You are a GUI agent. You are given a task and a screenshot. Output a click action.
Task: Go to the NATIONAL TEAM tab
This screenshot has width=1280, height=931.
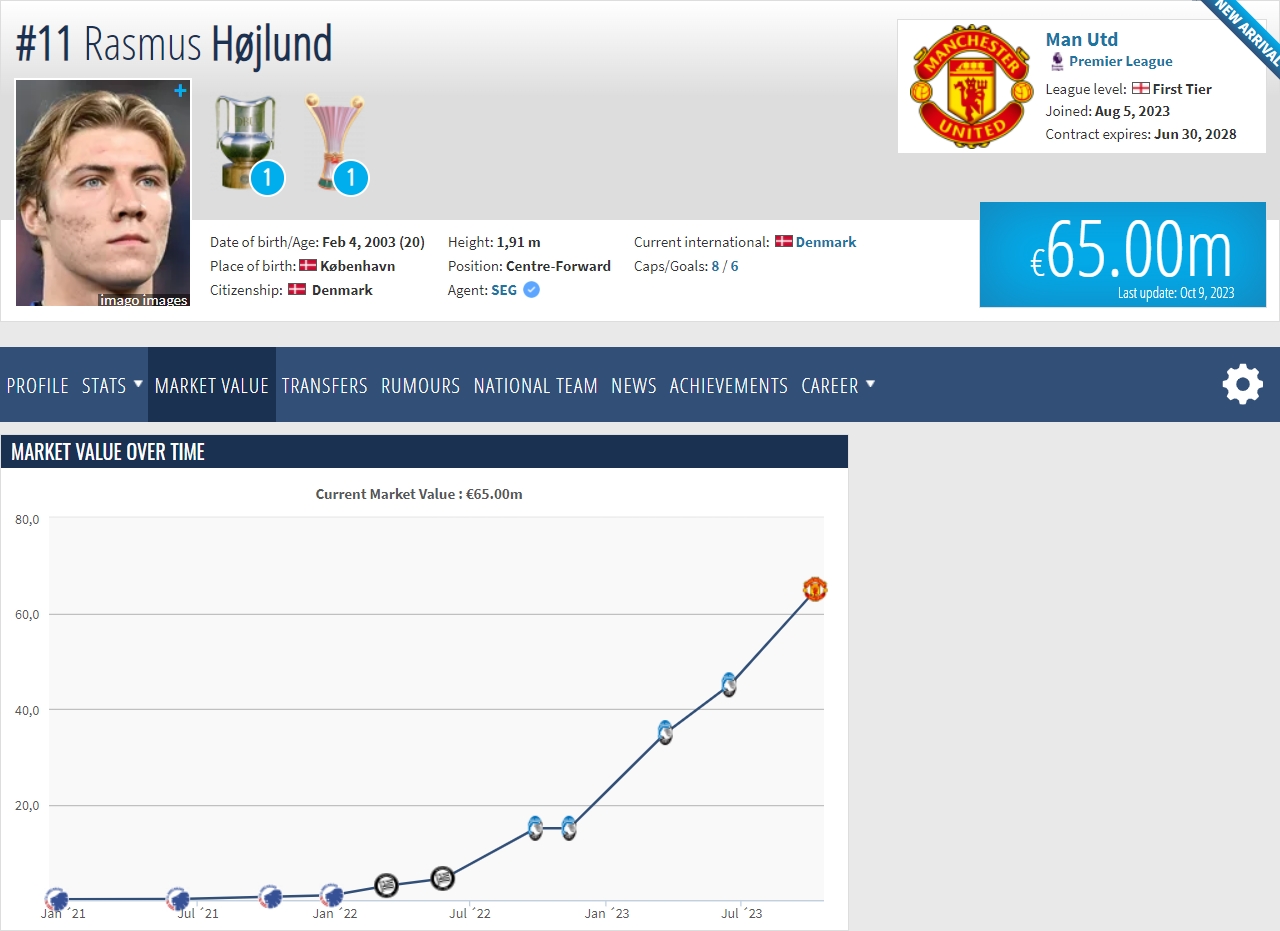coord(536,385)
